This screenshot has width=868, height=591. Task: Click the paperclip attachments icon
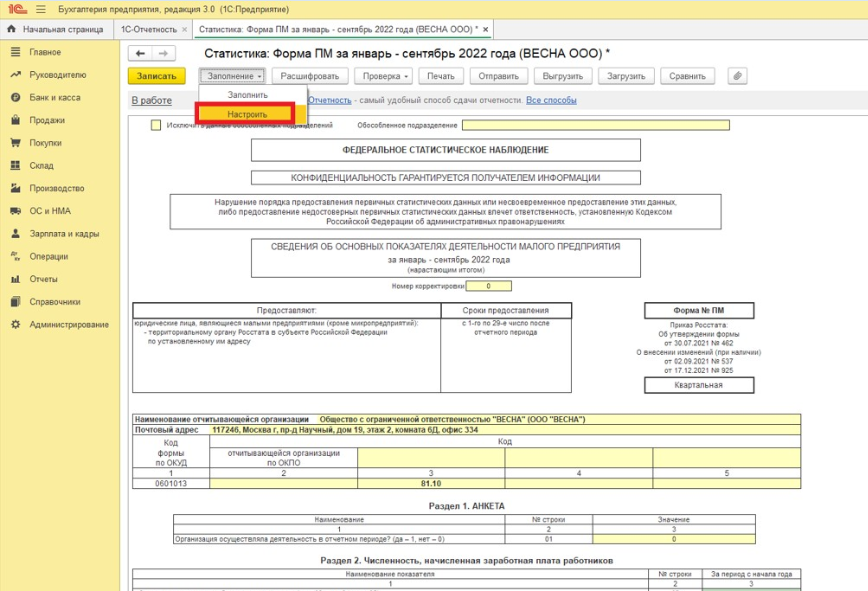coord(737,76)
